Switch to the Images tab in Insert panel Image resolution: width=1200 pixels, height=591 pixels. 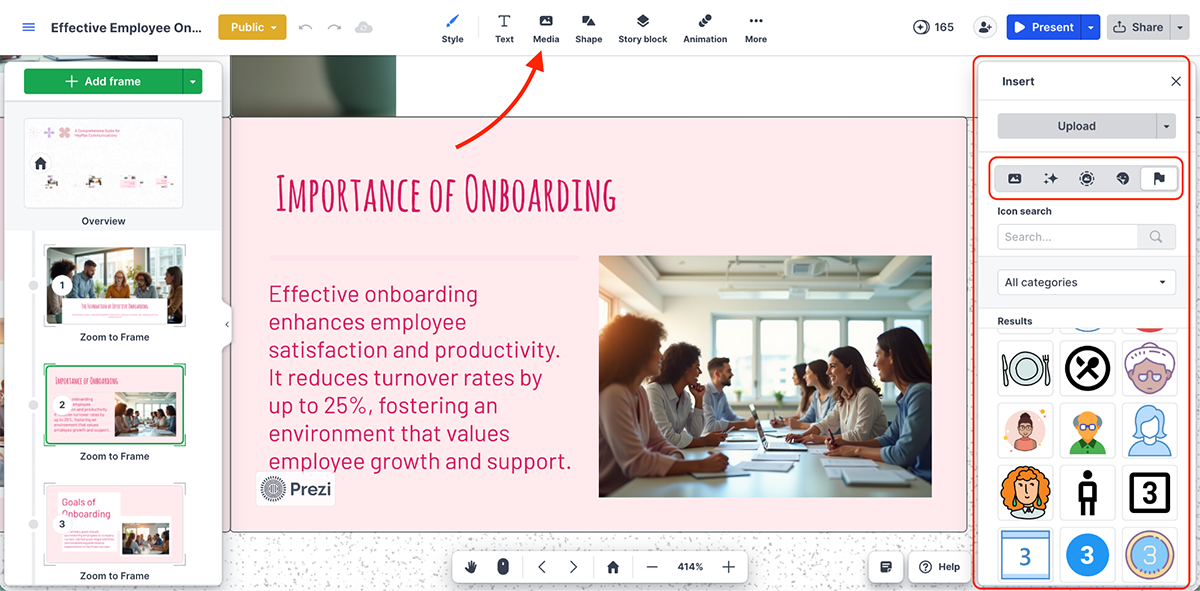(x=1014, y=178)
